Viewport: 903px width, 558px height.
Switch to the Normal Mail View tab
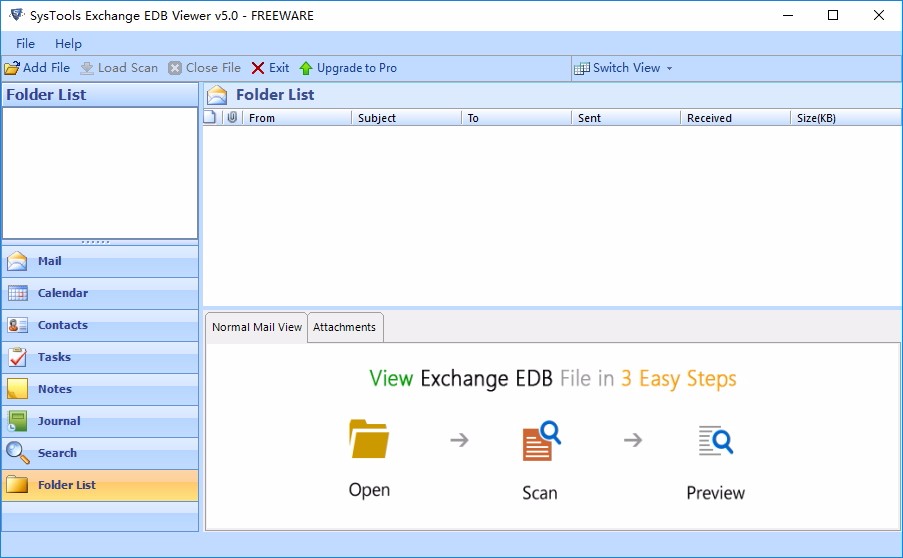click(x=256, y=327)
